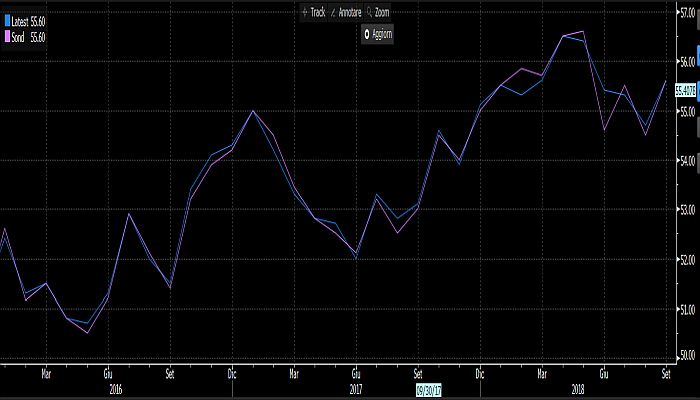Select the 2016 year label on time axis
This screenshot has height=400, width=700.
(116, 388)
